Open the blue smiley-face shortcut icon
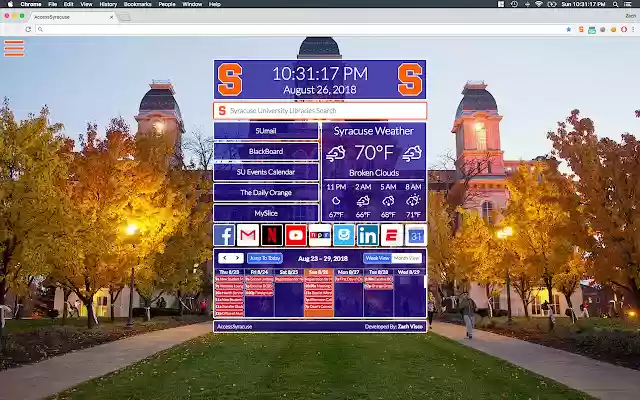The height and width of the screenshot is (400, 640). point(344,235)
